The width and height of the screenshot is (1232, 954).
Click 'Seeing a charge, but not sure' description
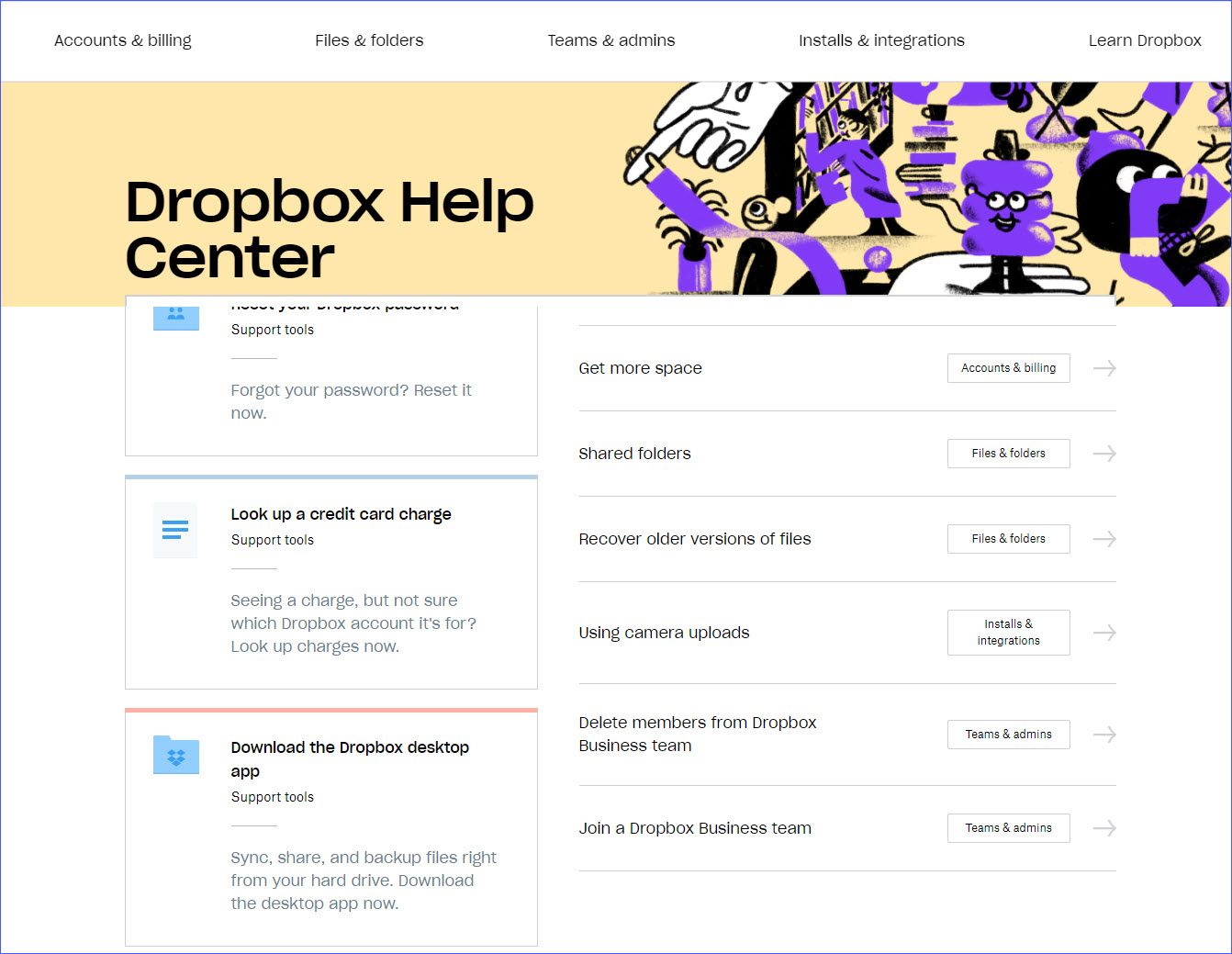(353, 623)
